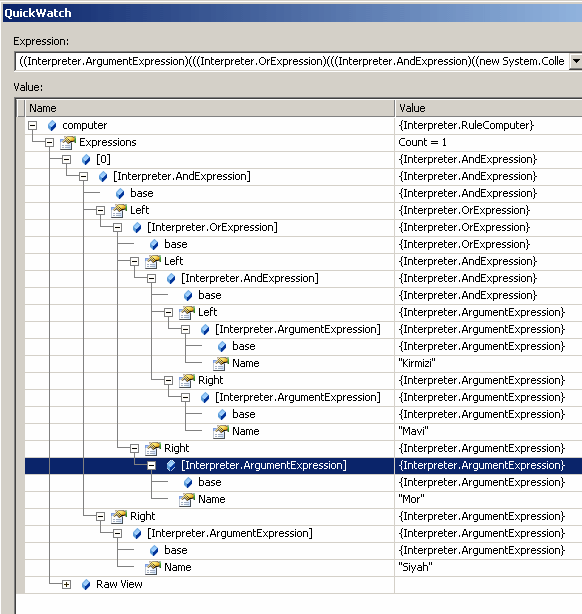Viewport: 582px width, 614px height.
Task: Click the property icon of Name "Kirmizi"
Action: (x=221, y=364)
